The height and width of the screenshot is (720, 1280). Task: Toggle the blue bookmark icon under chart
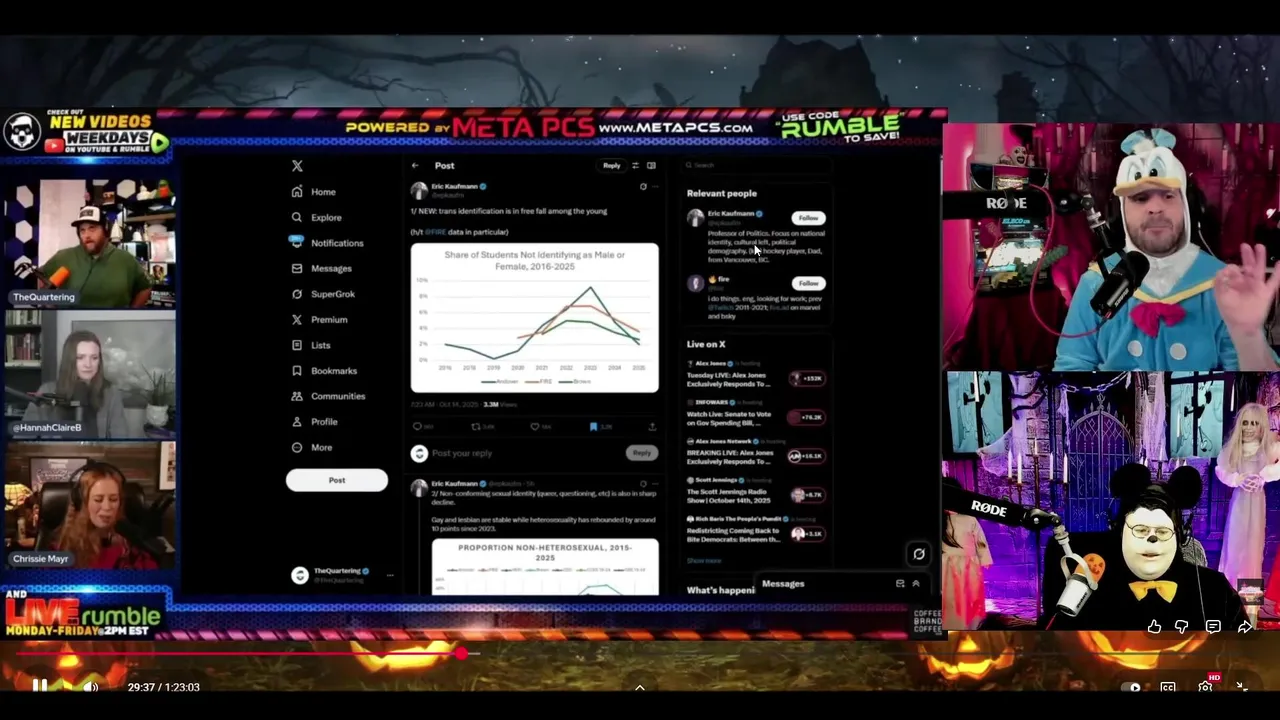click(593, 427)
